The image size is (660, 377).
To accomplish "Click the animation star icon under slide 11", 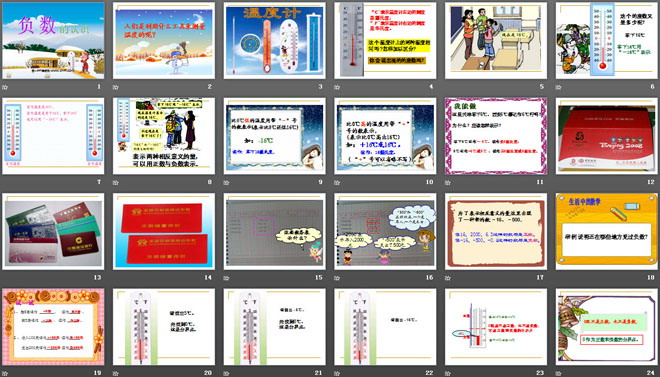I will (x=448, y=183).
